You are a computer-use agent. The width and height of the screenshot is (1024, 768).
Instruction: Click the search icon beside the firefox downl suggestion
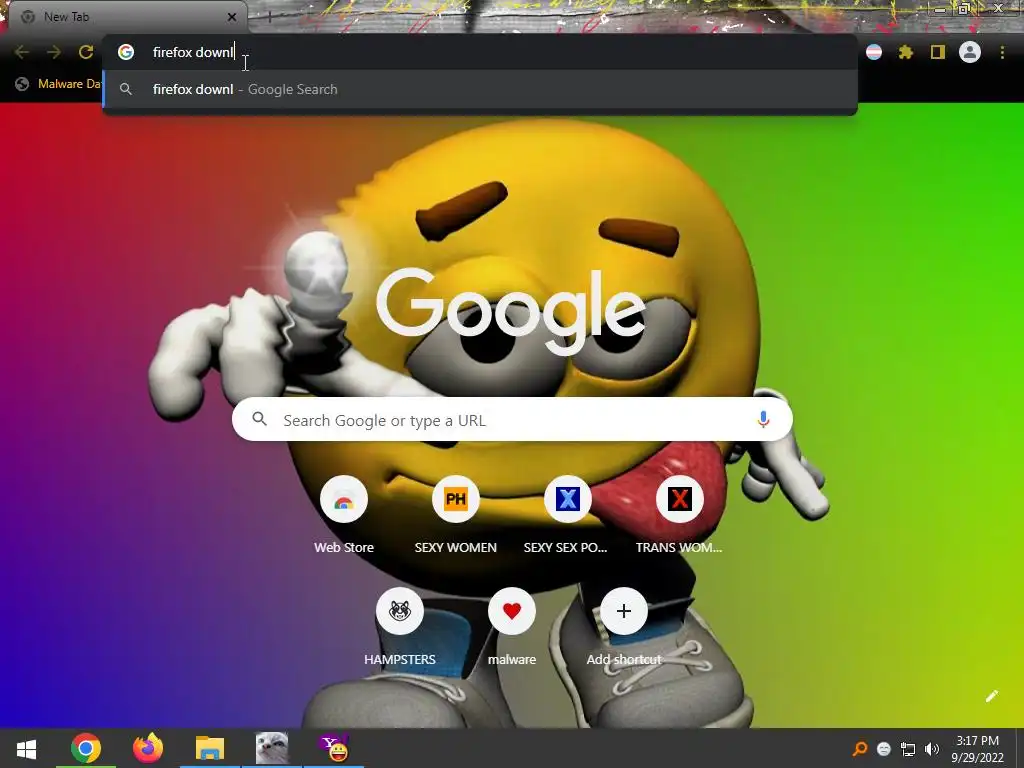click(x=126, y=89)
